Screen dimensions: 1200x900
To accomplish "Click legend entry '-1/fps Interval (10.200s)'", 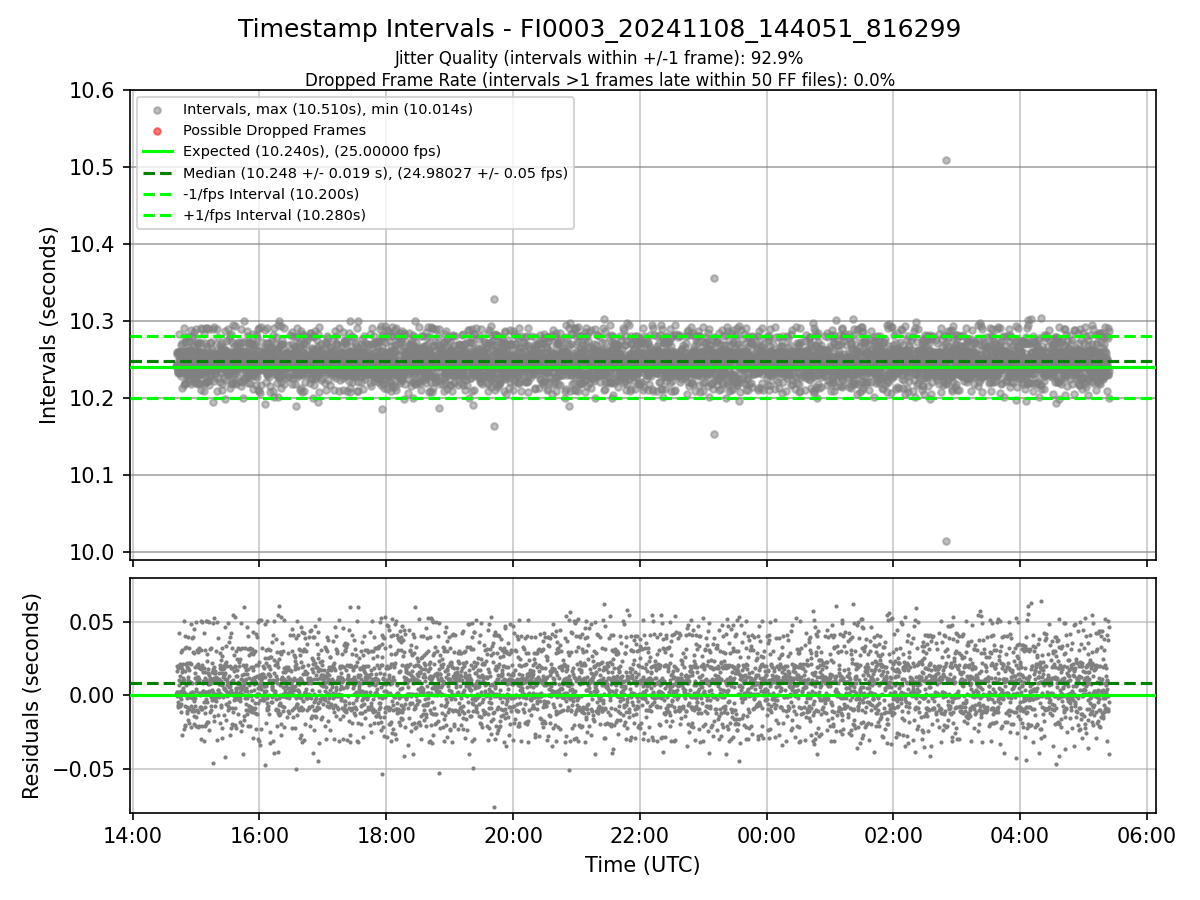I will [x=271, y=194].
